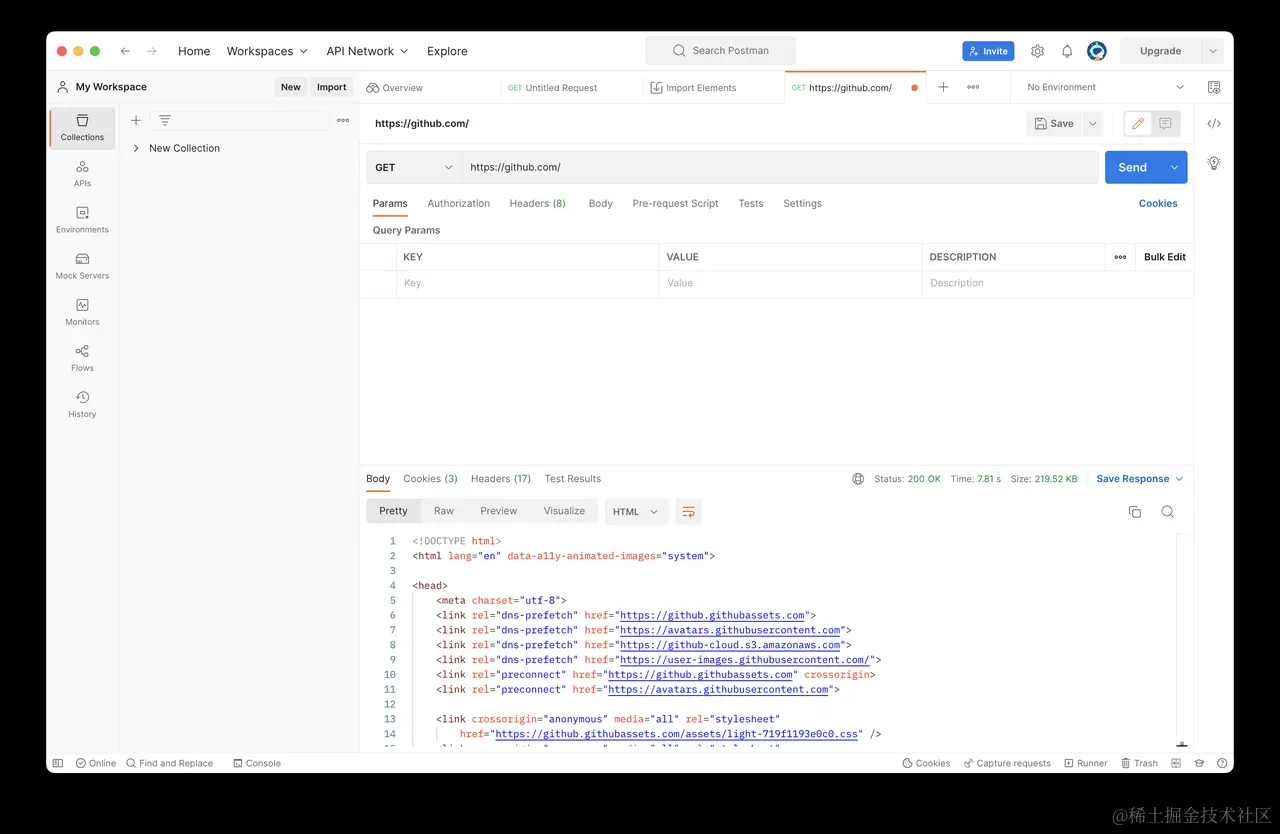Open the collections panel three-dot menu
Image resolution: width=1280 pixels, height=834 pixels.
343,120
